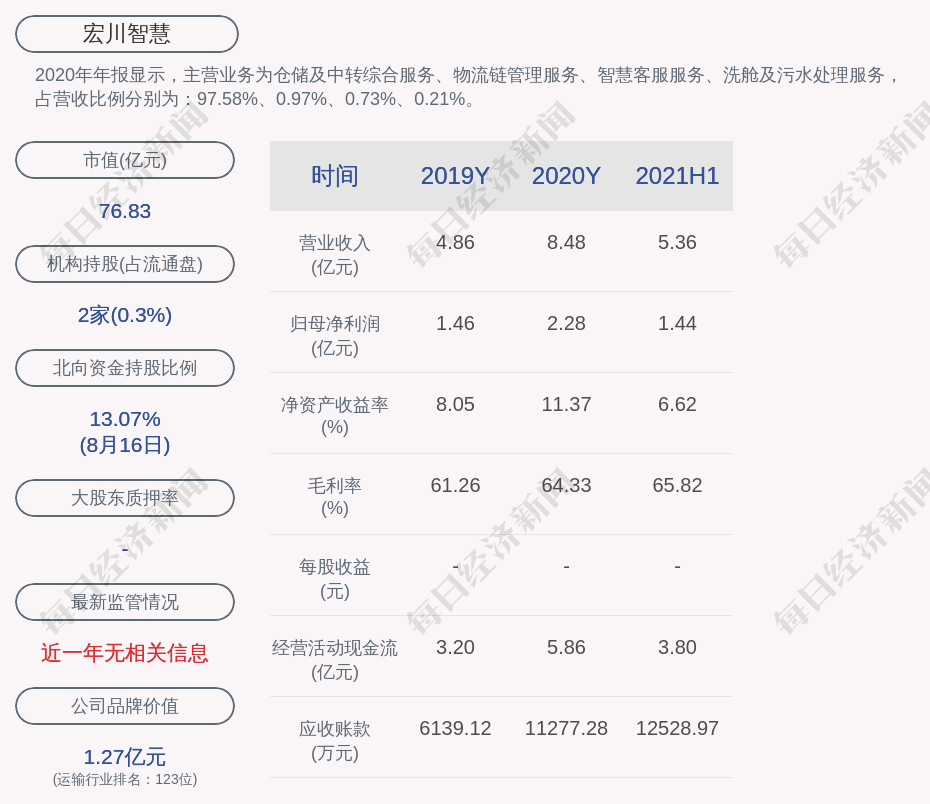Select the 北向资金持股比例 label pill

[125, 368]
